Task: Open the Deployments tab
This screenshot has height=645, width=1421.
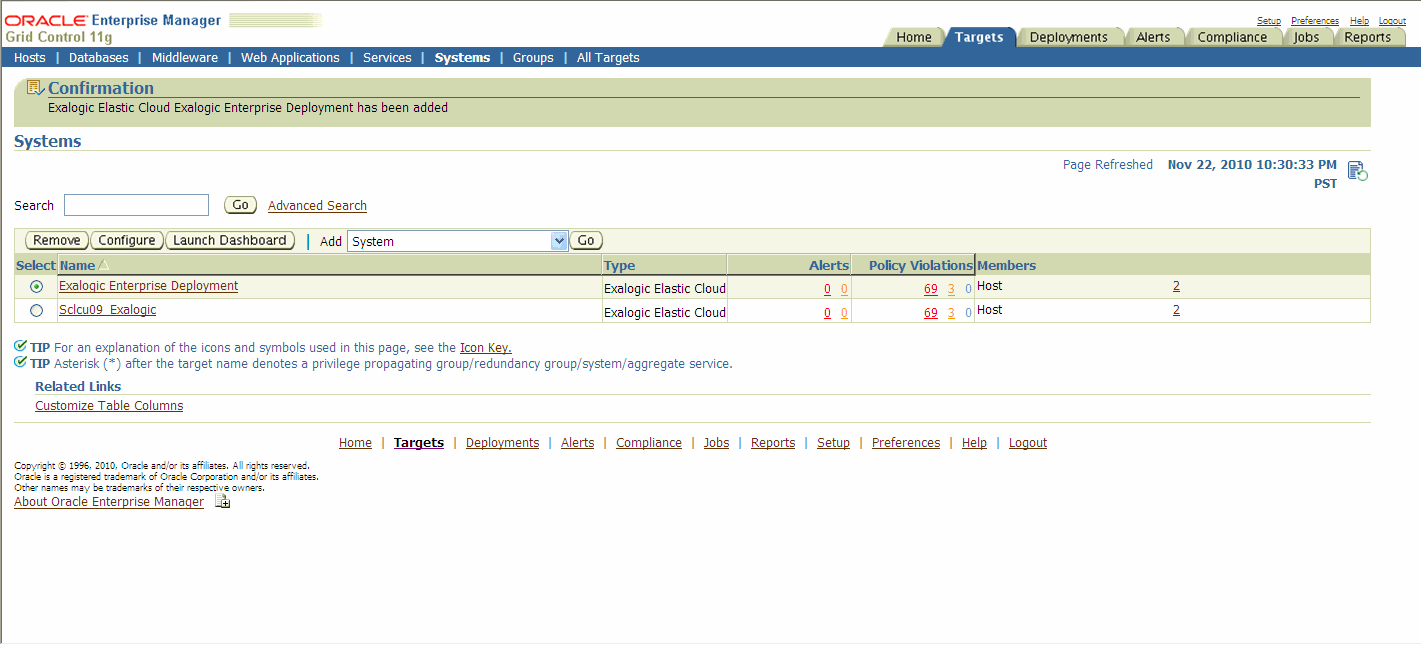Action: pos(1069,37)
